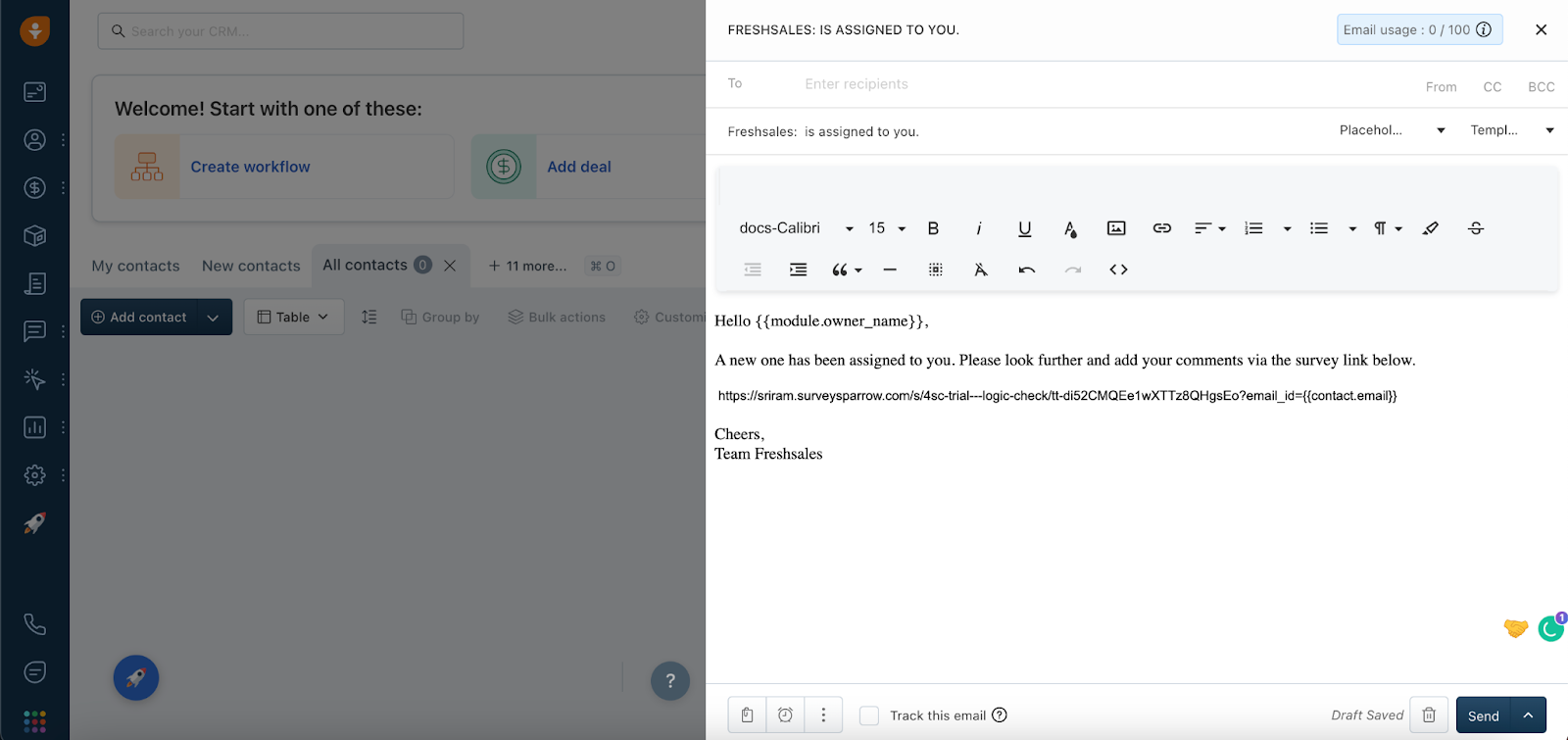Enable the Track this email checkbox
1568x740 pixels.
pos(869,715)
